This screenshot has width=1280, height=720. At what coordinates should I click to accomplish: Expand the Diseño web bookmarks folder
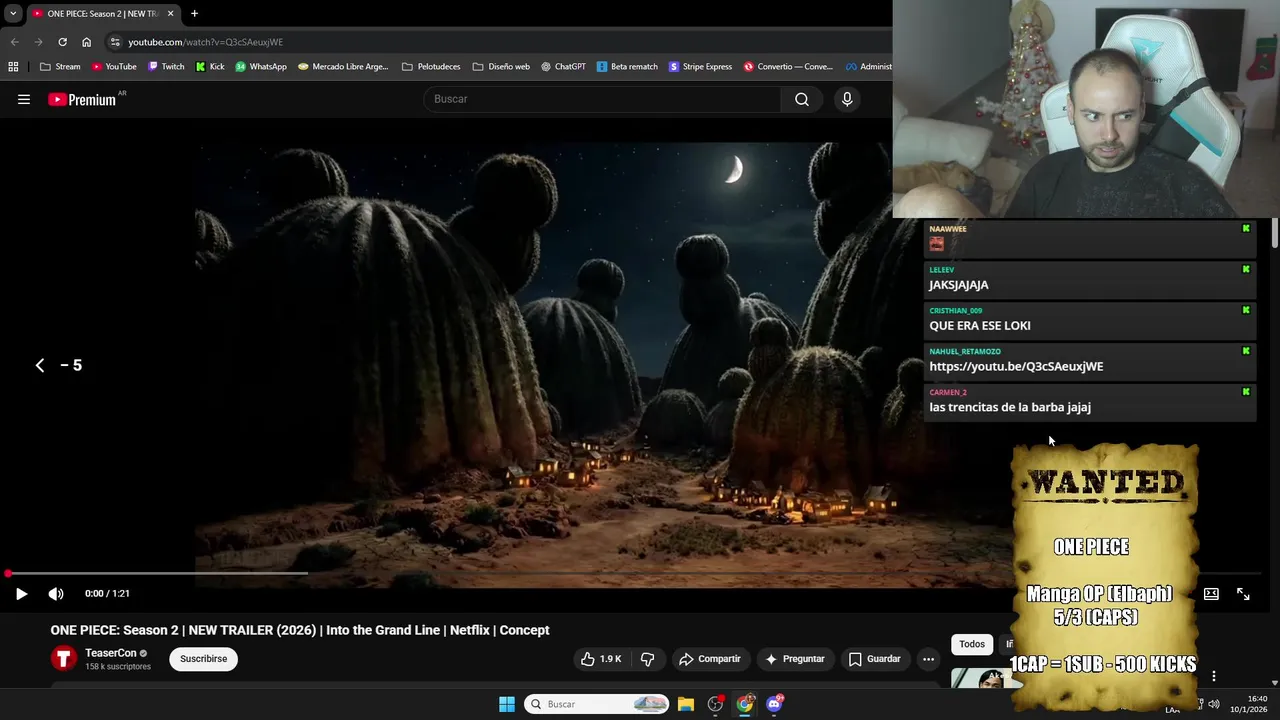point(501,67)
